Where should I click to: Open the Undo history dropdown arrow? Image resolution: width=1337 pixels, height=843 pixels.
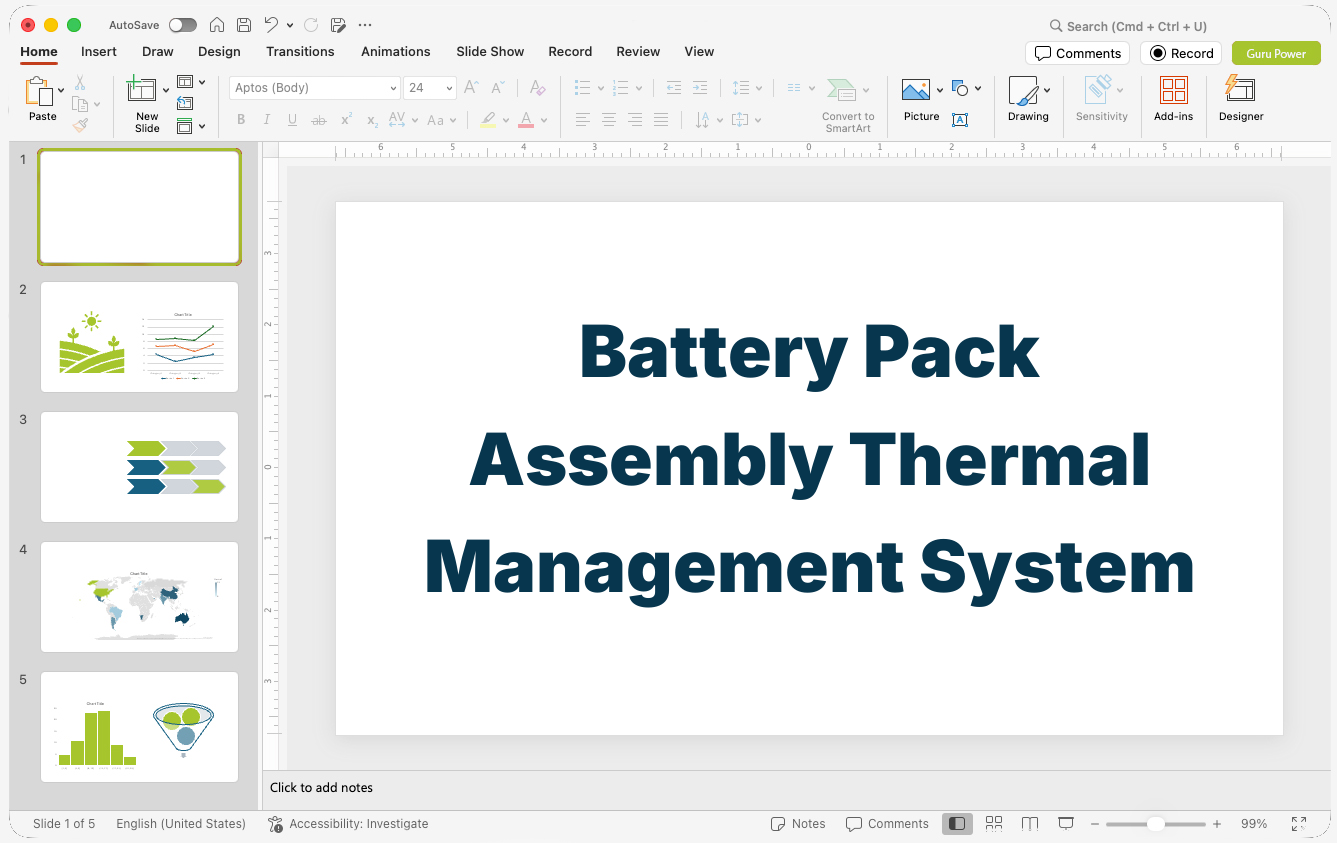(x=290, y=25)
